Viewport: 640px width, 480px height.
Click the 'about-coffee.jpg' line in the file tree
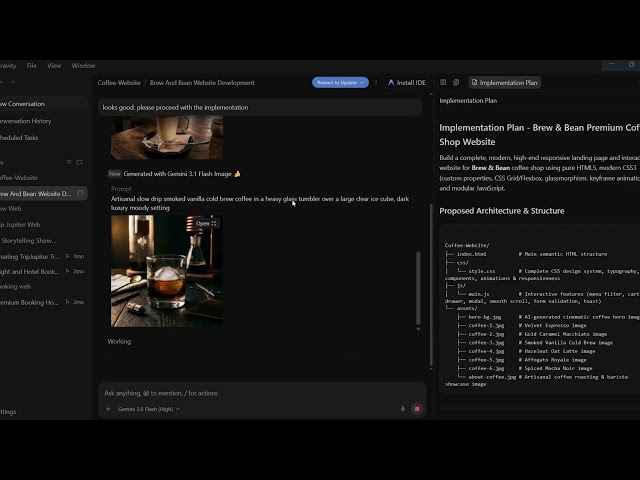tap(542, 377)
